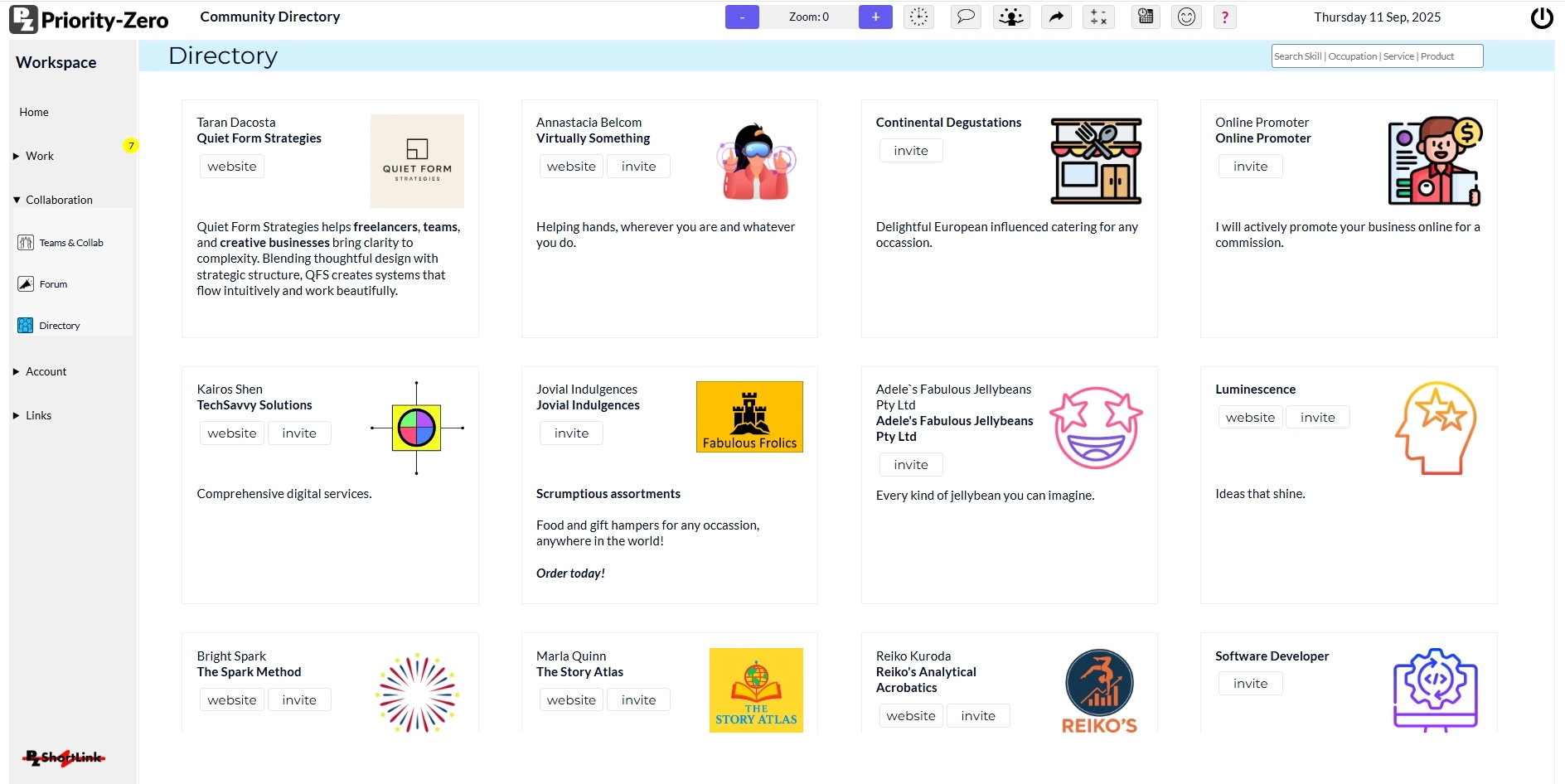Invite the Online Promoter
The height and width of the screenshot is (784, 1565).
coord(1250,167)
